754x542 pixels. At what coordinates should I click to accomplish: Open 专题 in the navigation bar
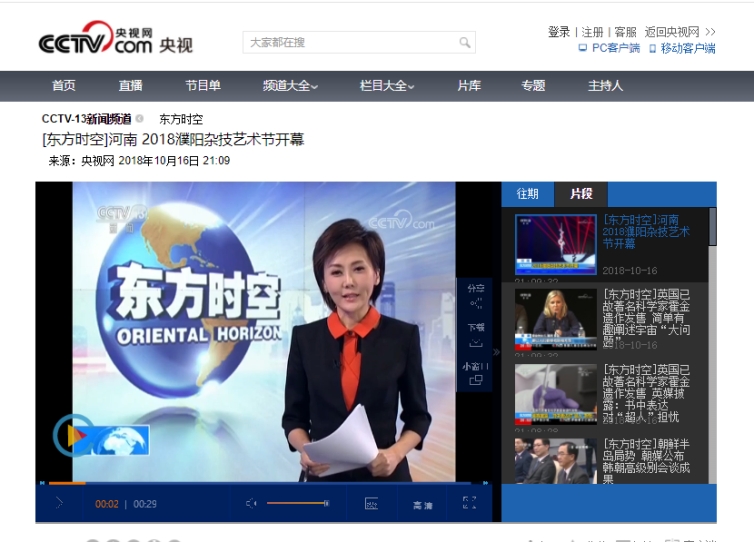click(x=533, y=86)
